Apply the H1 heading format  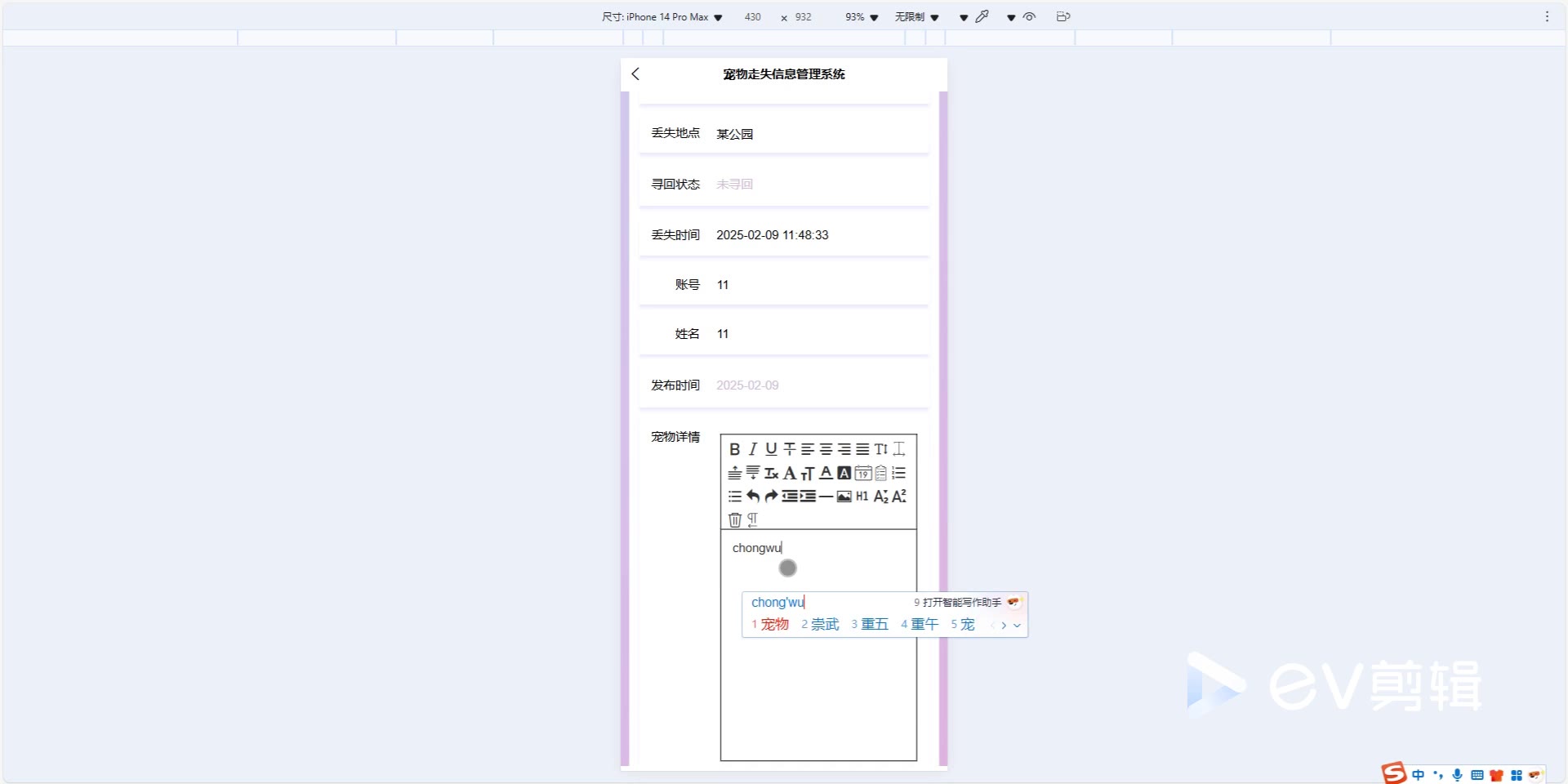(x=862, y=497)
